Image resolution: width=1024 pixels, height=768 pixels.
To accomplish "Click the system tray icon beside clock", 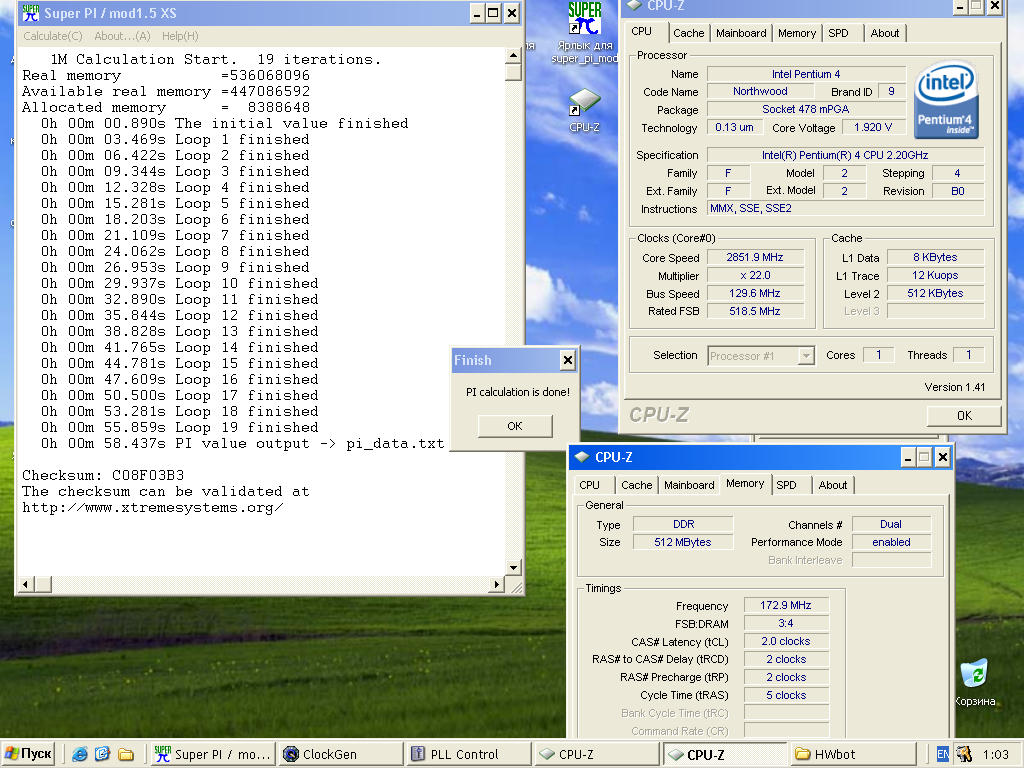I will [963, 754].
